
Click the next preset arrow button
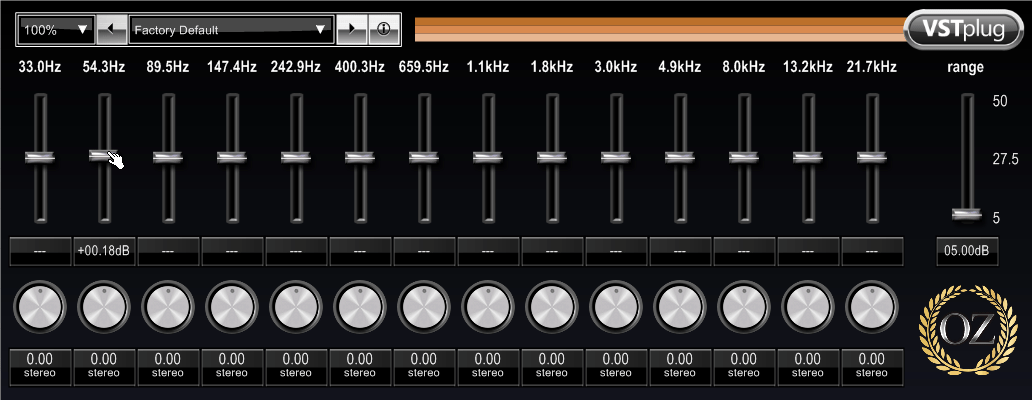tap(351, 30)
